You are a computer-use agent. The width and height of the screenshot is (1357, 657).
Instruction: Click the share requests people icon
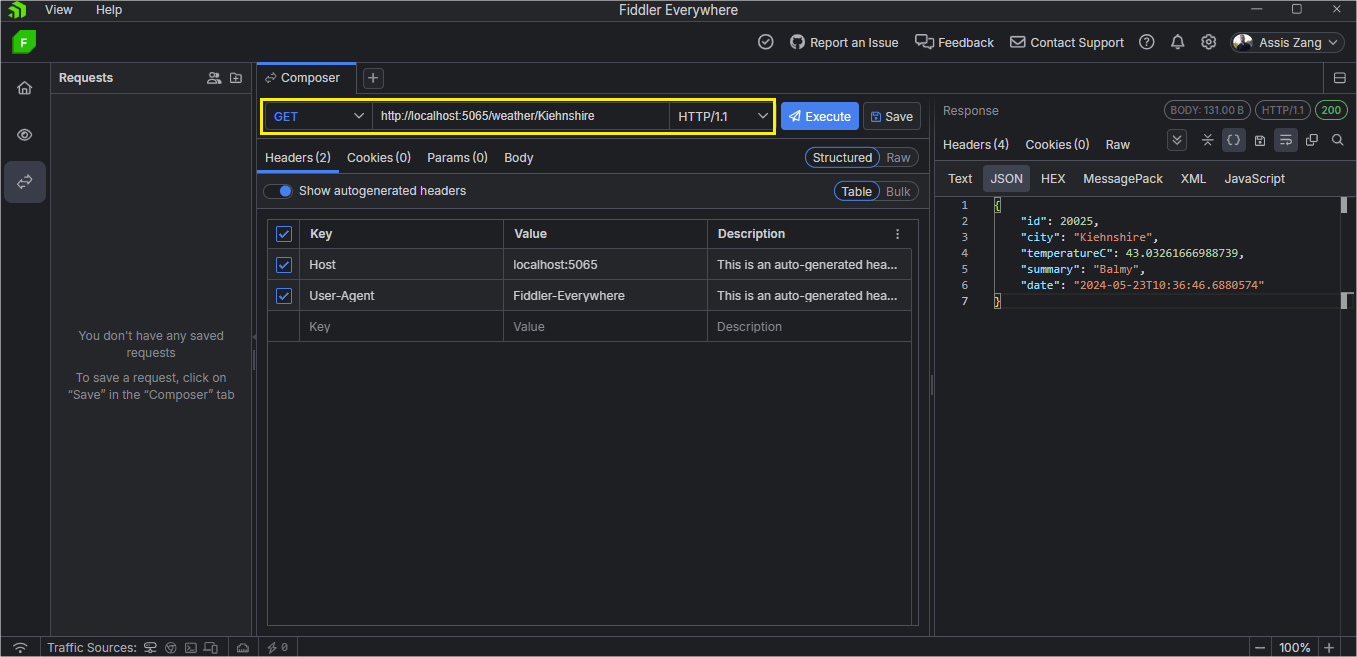pos(214,78)
